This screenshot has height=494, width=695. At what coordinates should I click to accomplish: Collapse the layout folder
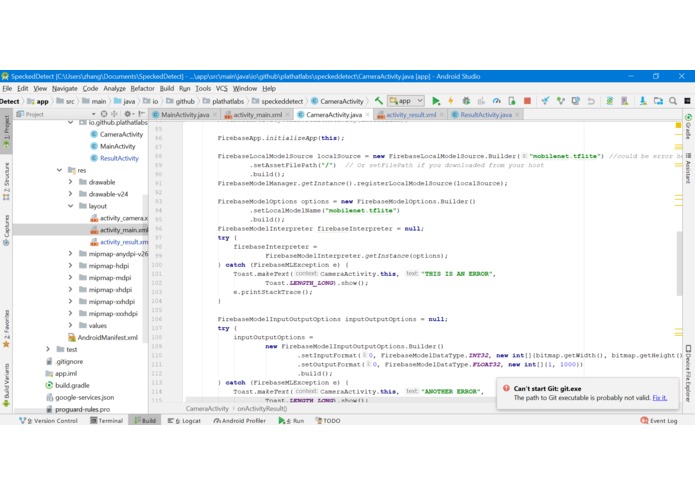70,206
